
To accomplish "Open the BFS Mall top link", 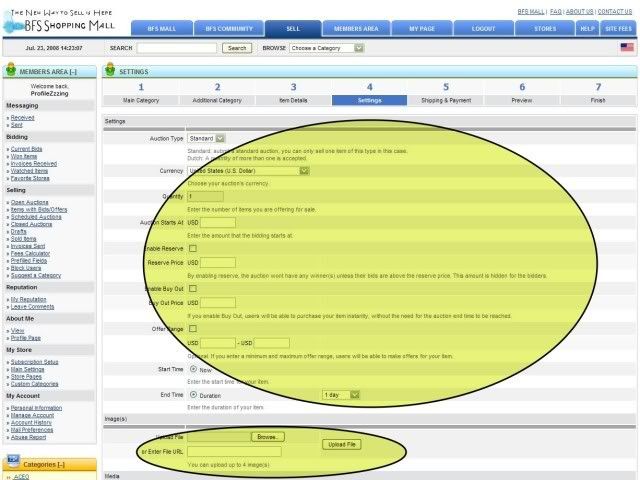I will coord(531,12).
